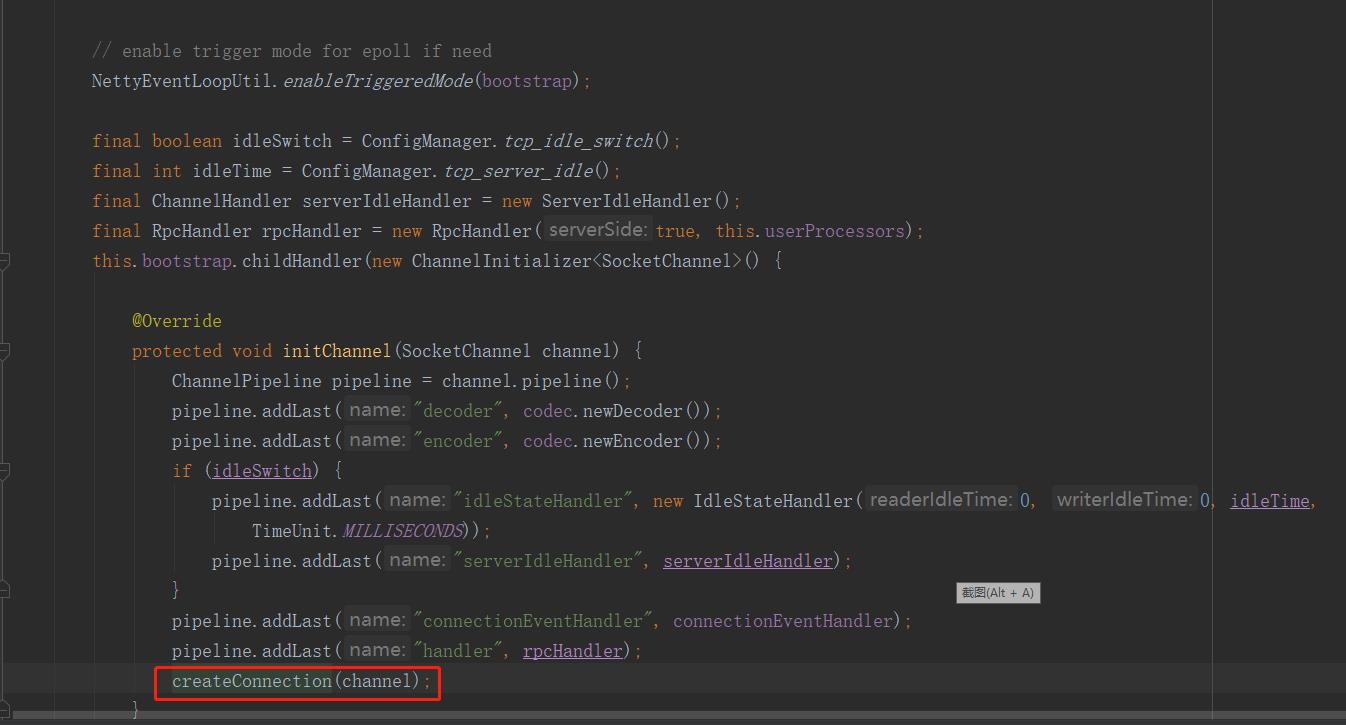The height and width of the screenshot is (725, 1346).
Task: Select tcp_idle_switch in the ConfigManager call
Action: tap(578, 141)
